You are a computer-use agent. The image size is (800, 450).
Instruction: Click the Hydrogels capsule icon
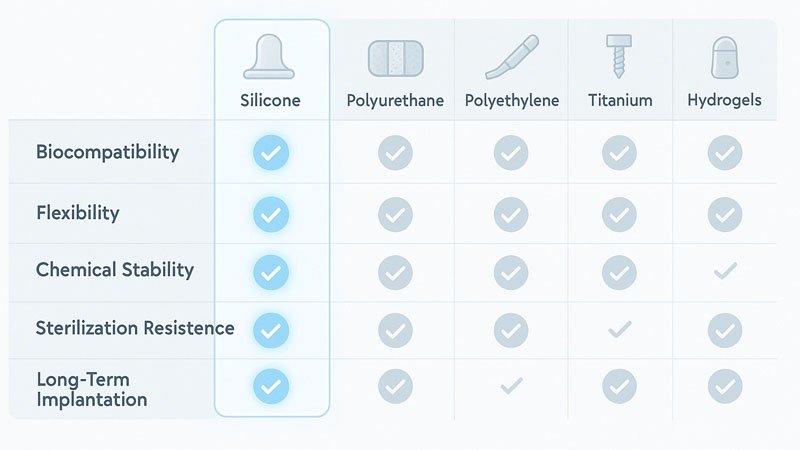[724, 58]
